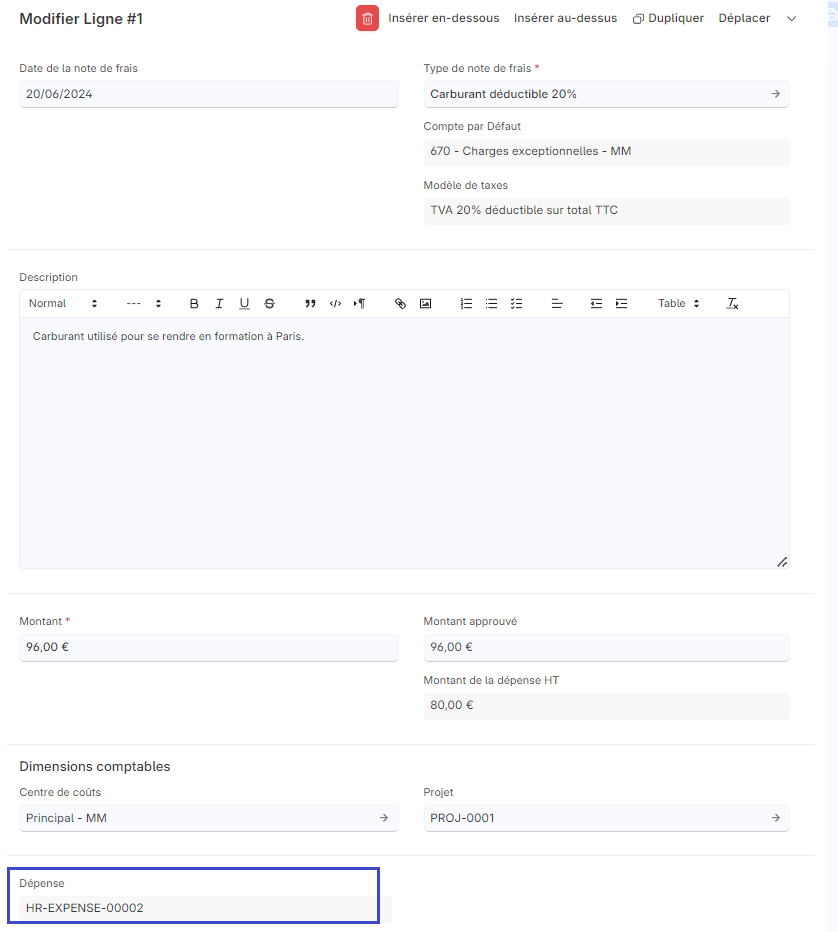This screenshot has width=838, height=932.
Task: Apply italic formatting in the editor
Action: tap(219, 304)
